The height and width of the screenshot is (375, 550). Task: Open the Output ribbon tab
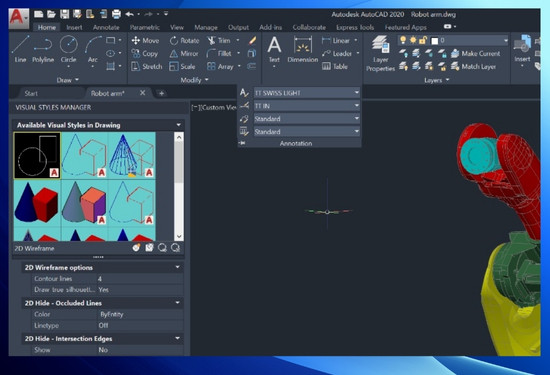[238, 27]
